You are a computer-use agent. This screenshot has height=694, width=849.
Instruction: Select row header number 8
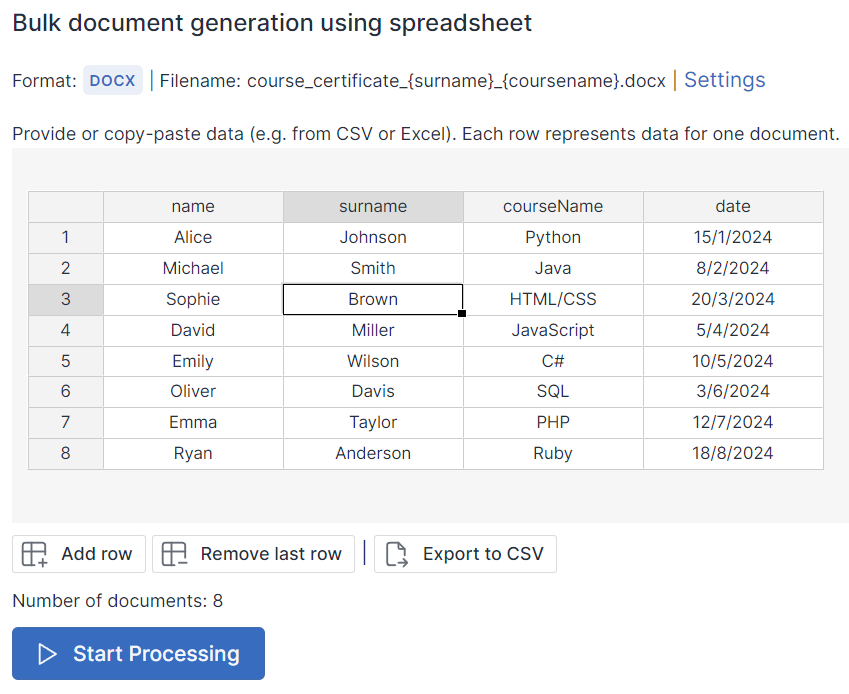coord(65,453)
